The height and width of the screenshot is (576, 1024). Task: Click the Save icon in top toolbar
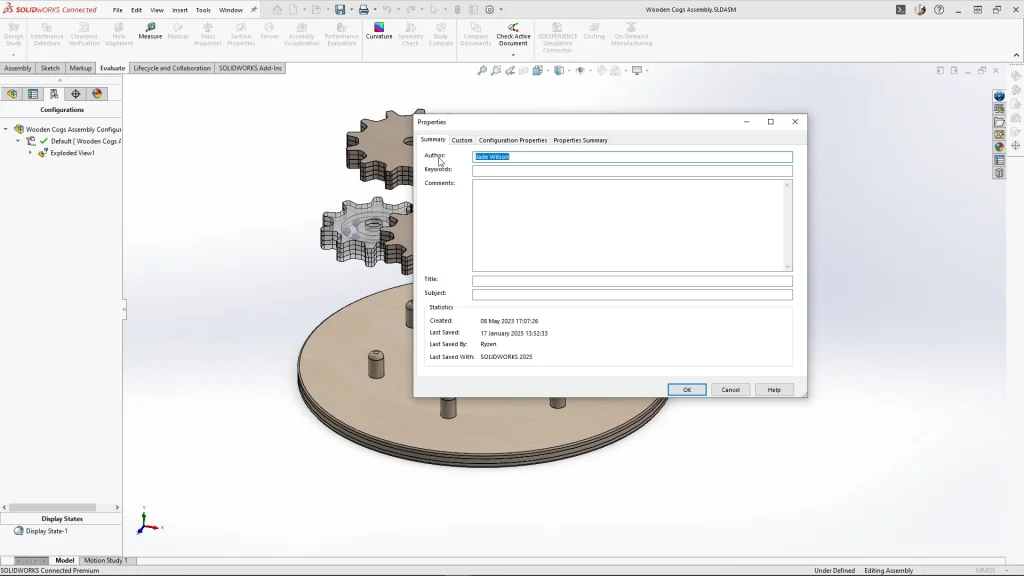click(340, 10)
